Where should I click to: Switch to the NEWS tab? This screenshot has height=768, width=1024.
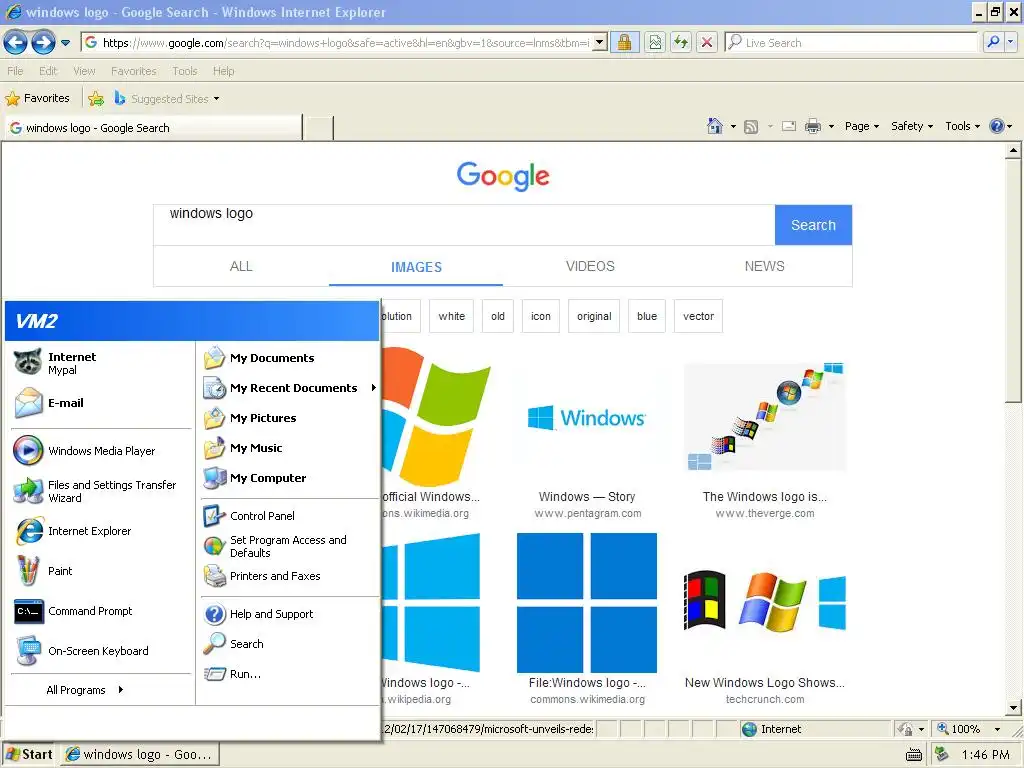point(765,266)
